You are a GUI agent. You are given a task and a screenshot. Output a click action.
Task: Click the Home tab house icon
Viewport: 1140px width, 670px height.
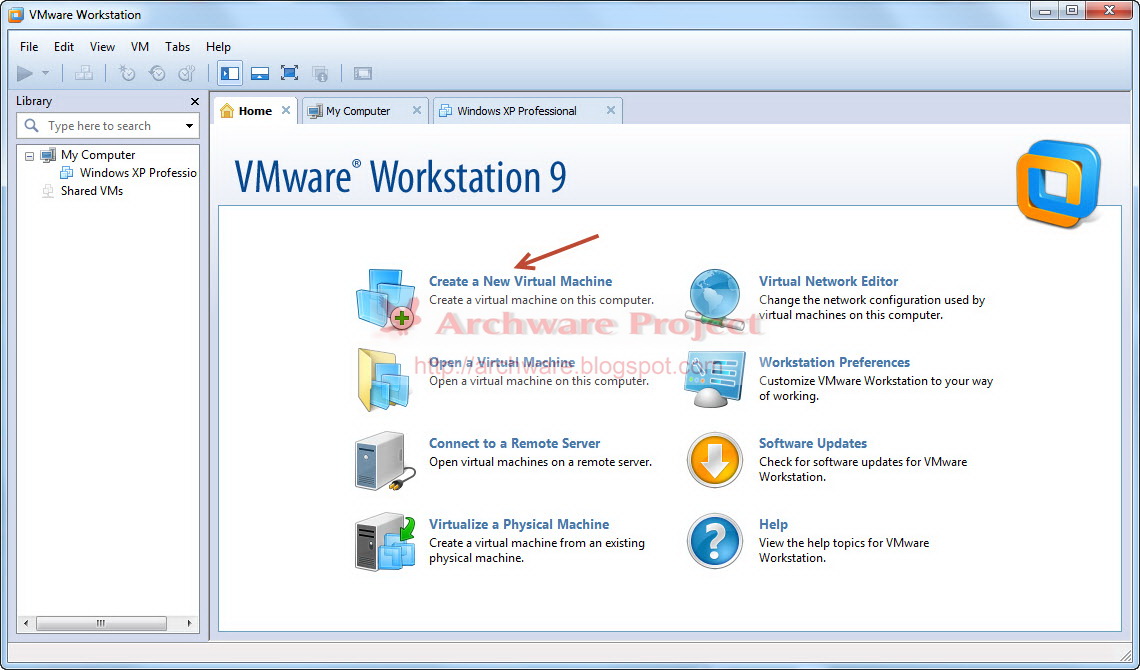click(x=227, y=110)
